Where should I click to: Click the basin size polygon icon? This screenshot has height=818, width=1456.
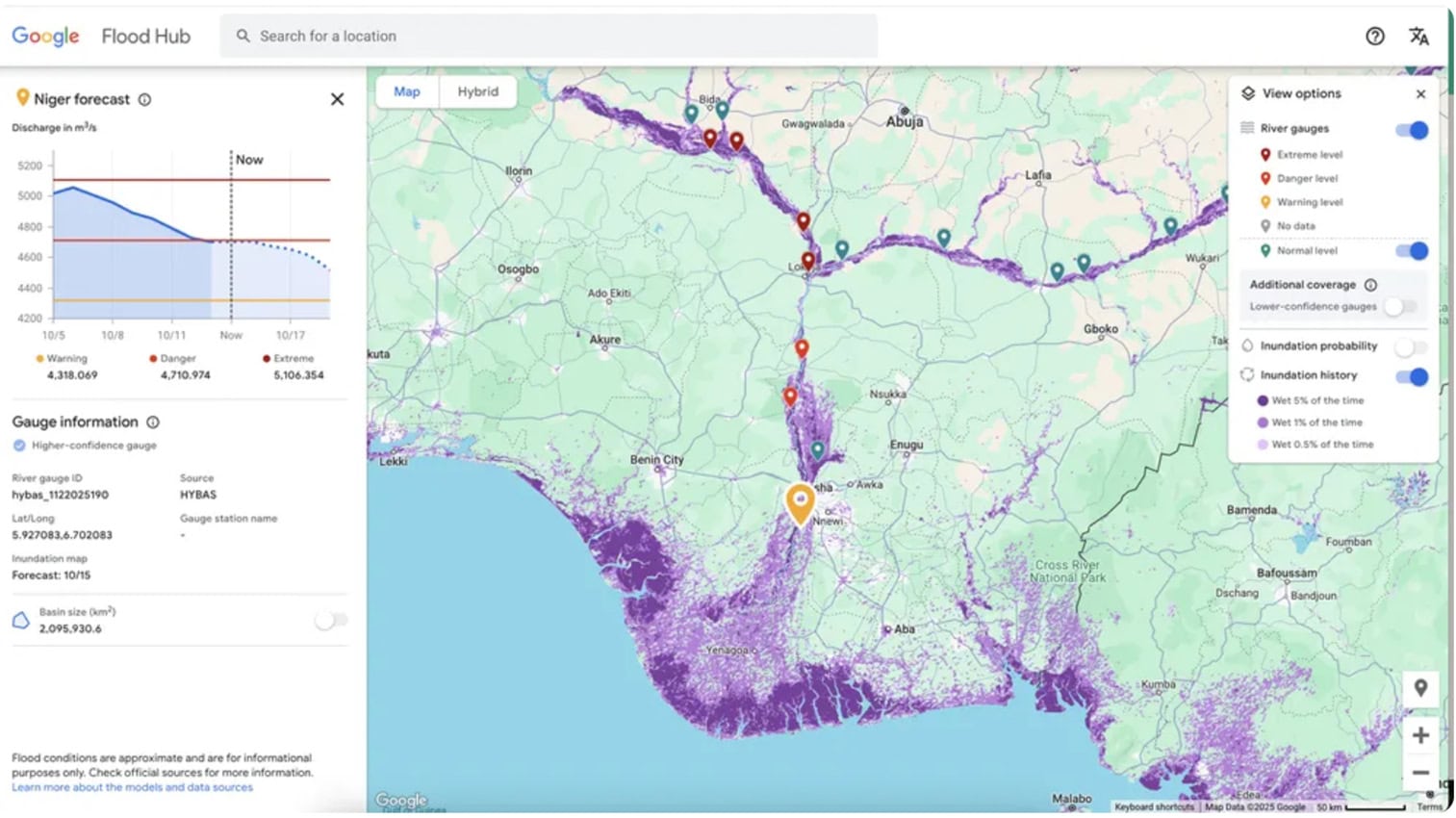click(21, 621)
